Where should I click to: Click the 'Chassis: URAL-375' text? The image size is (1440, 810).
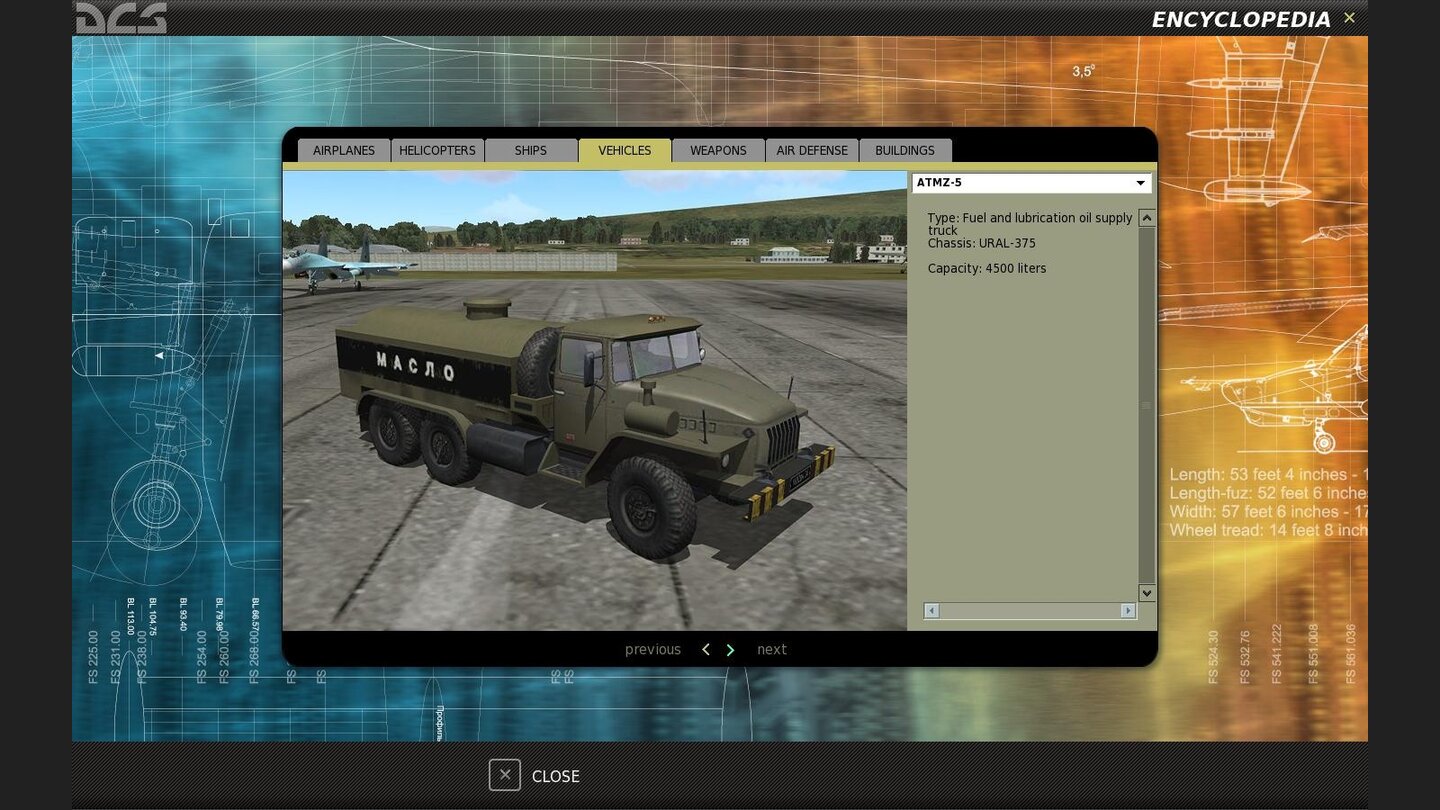click(981, 243)
